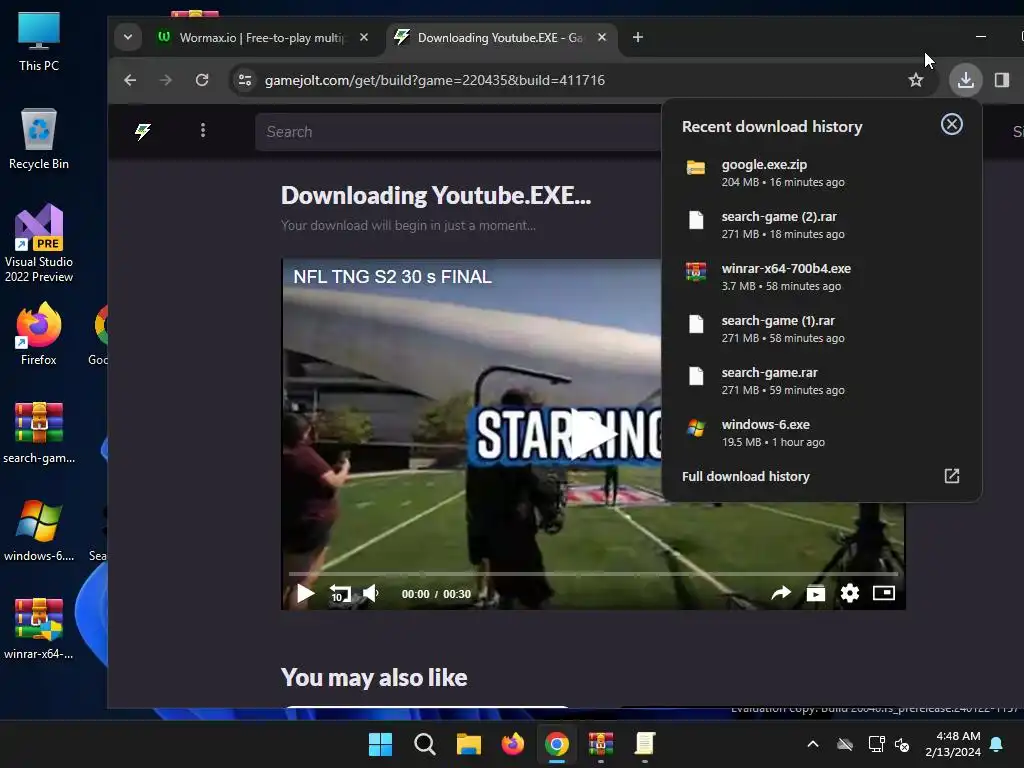Image resolution: width=1024 pixels, height=768 pixels.
Task: Minimize the Chrome window
Action: click(x=981, y=37)
